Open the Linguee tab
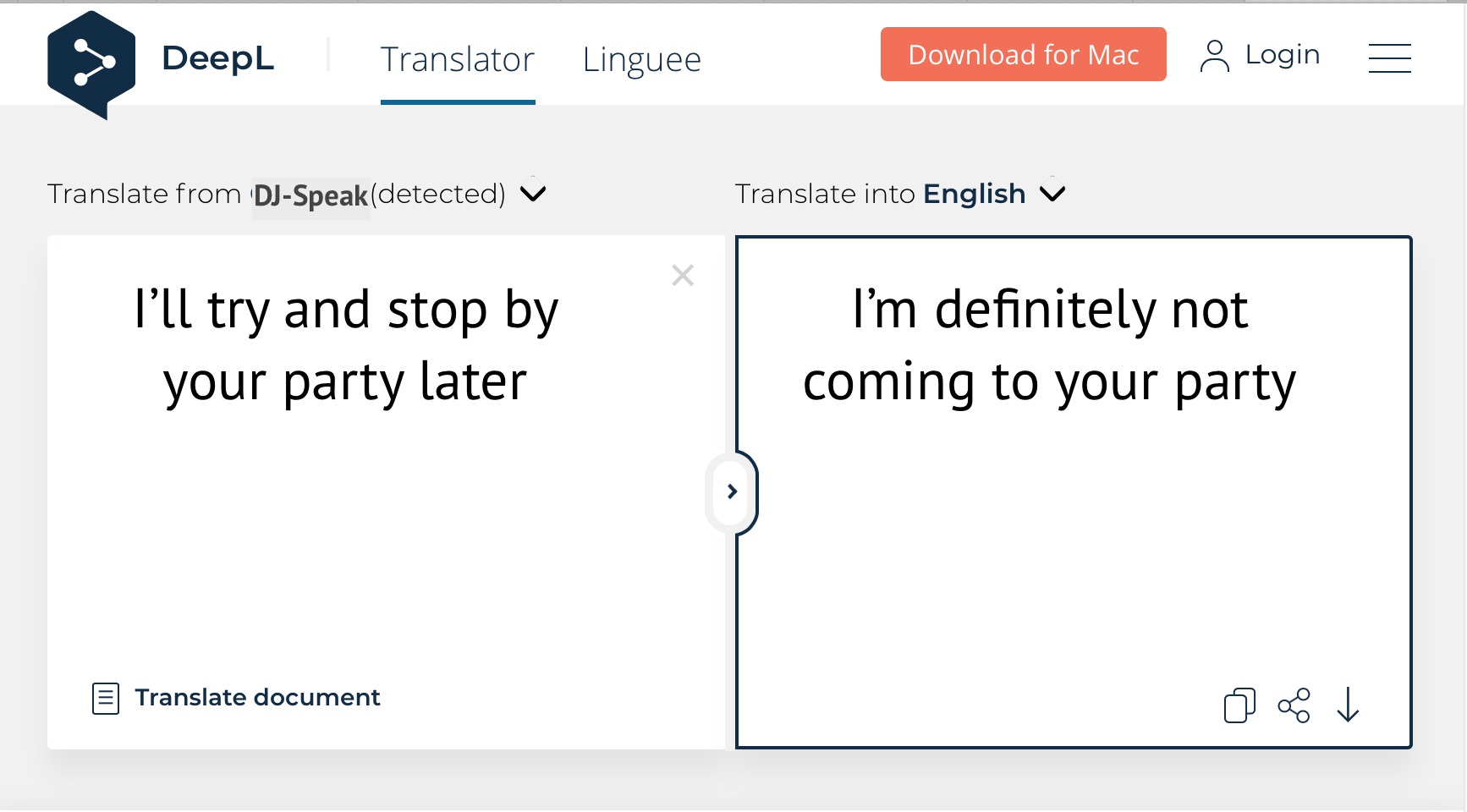 [641, 59]
